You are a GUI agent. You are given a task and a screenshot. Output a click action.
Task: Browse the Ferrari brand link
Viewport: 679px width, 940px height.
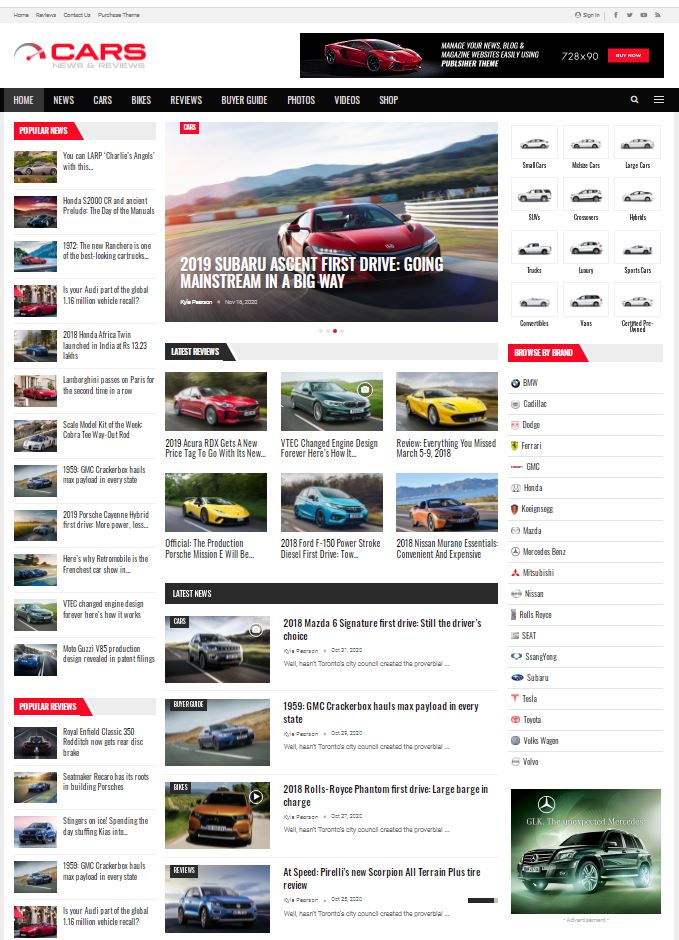click(x=530, y=446)
